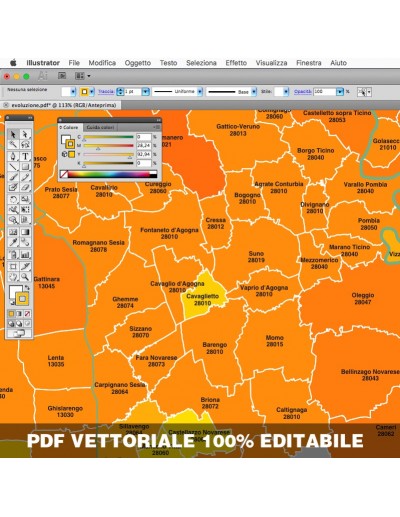Select the Perspective Grid tool

coord(25,219)
